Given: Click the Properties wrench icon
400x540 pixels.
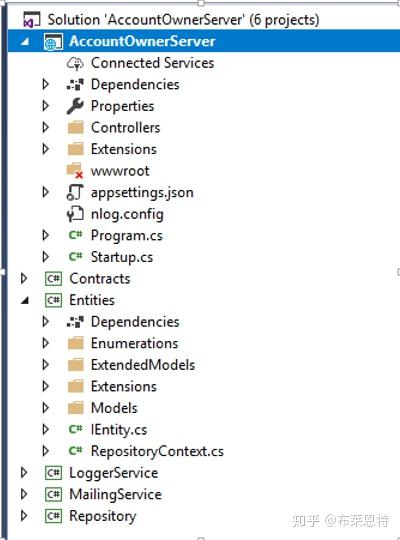Looking at the screenshot, I should point(75,106).
